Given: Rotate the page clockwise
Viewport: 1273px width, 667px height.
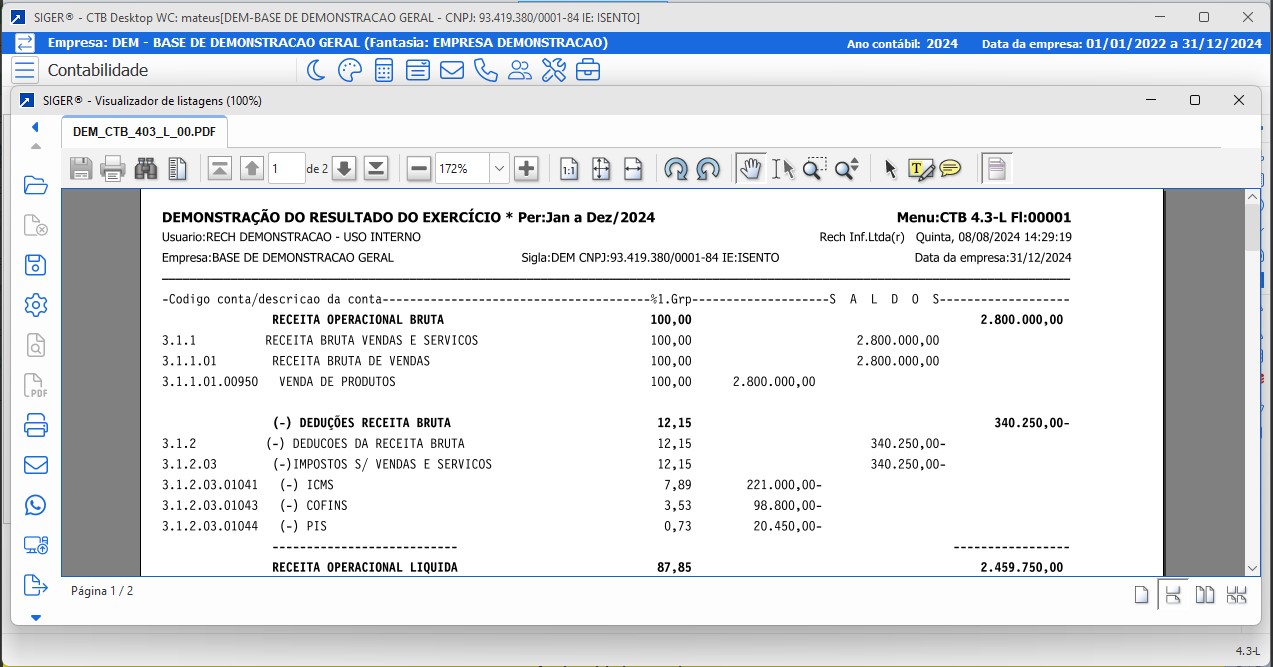Looking at the screenshot, I should coord(676,169).
